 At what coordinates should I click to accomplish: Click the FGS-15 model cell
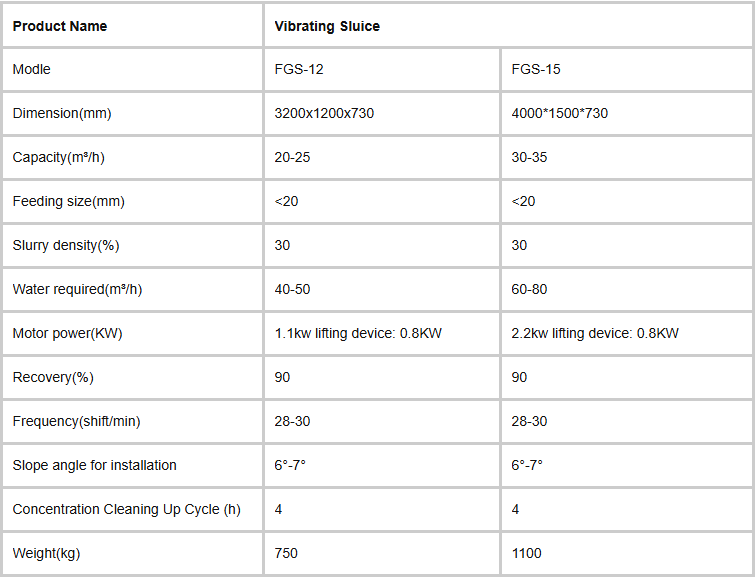coord(536,70)
